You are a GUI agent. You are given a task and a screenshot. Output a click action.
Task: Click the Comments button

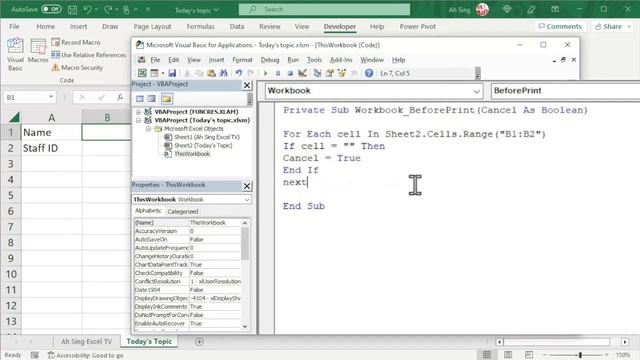tap(560, 27)
